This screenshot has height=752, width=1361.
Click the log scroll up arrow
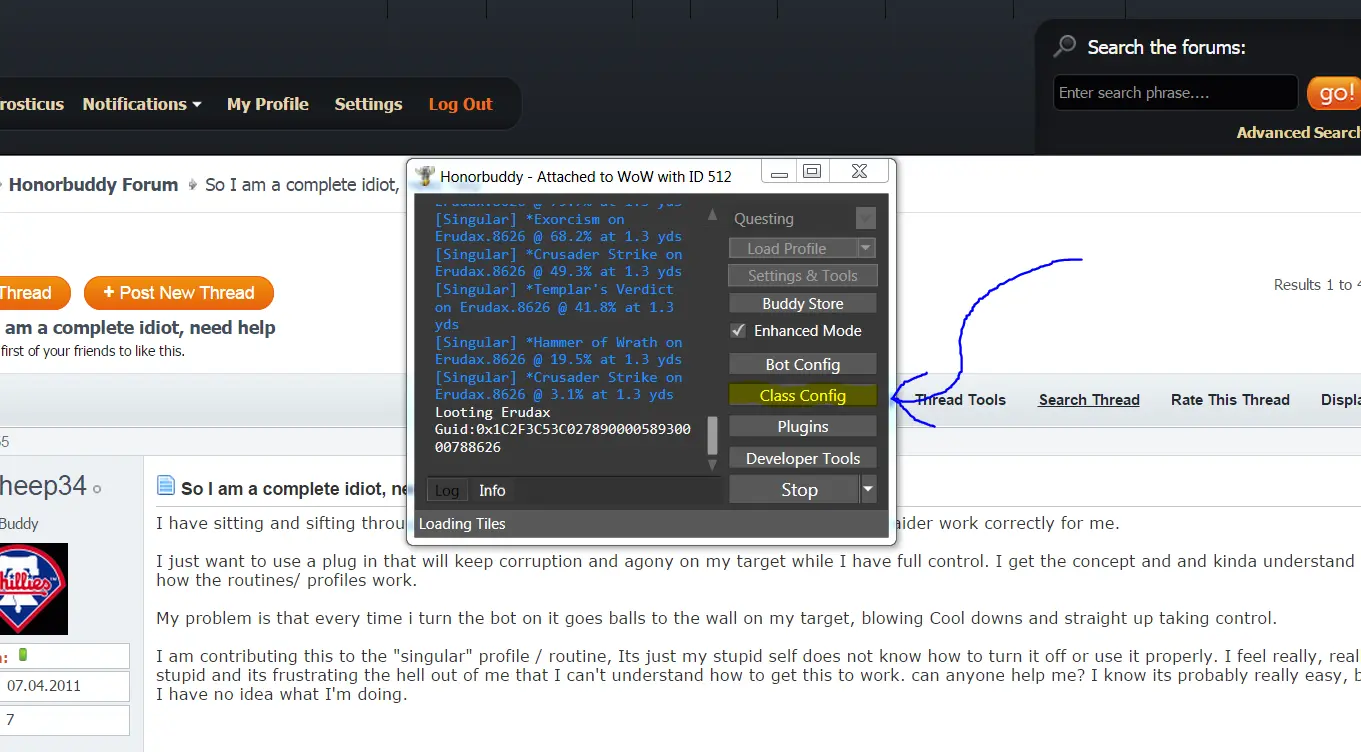tap(712, 214)
